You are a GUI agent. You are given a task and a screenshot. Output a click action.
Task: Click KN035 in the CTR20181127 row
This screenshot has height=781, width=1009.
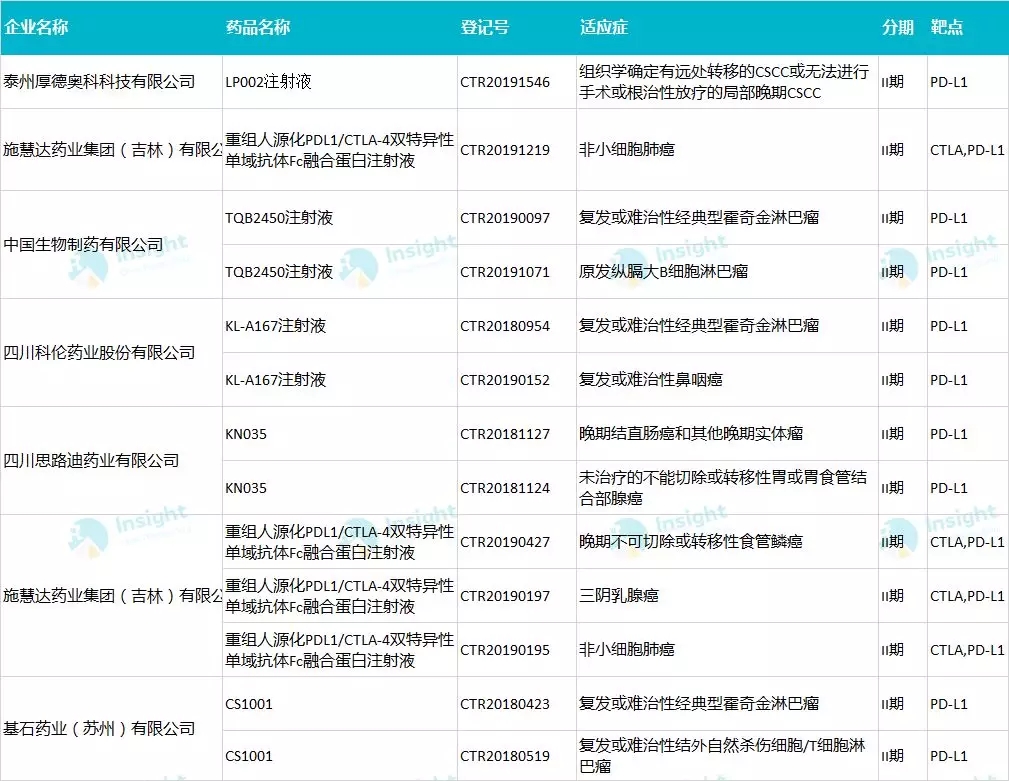click(x=246, y=434)
